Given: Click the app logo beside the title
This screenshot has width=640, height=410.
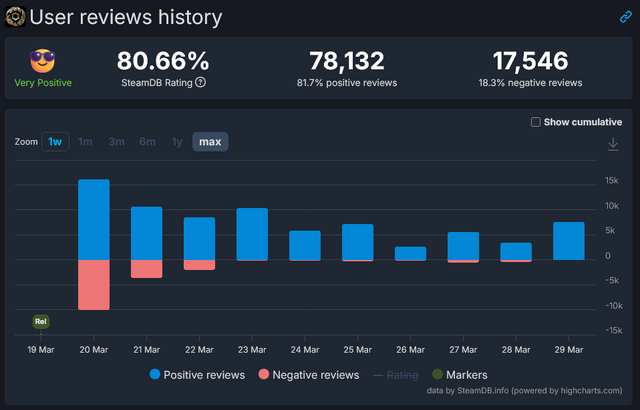Looking at the screenshot, I should [14, 17].
